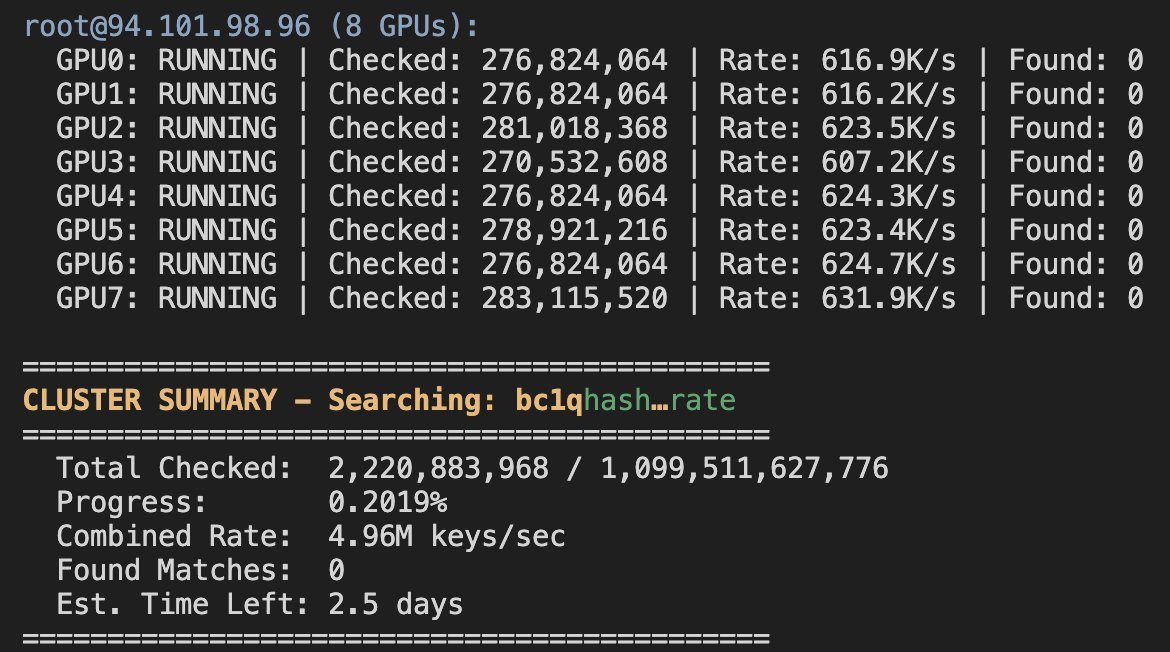Click the CLUSTER SUMMARY heading
This screenshot has width=1170, height=652.
tap(150, 401)
